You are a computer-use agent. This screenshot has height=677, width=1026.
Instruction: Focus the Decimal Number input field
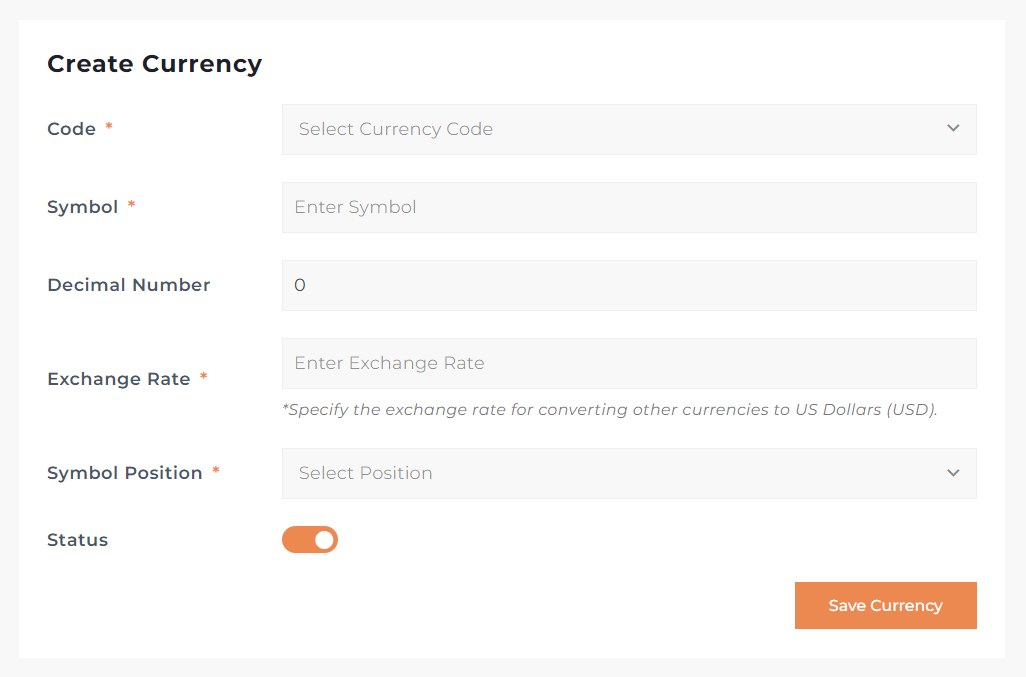click(628, 285)
